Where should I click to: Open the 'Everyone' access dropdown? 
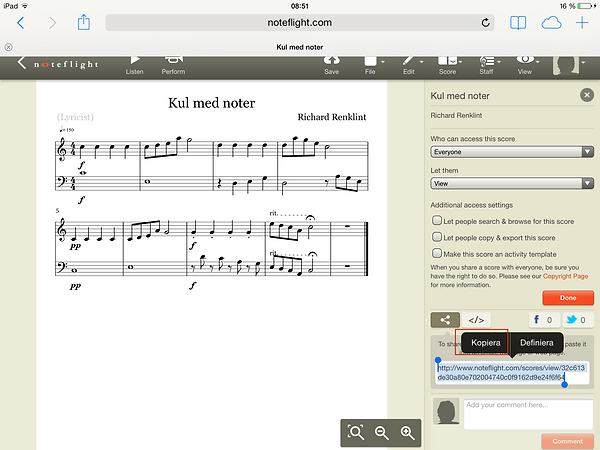pos(512,152)
